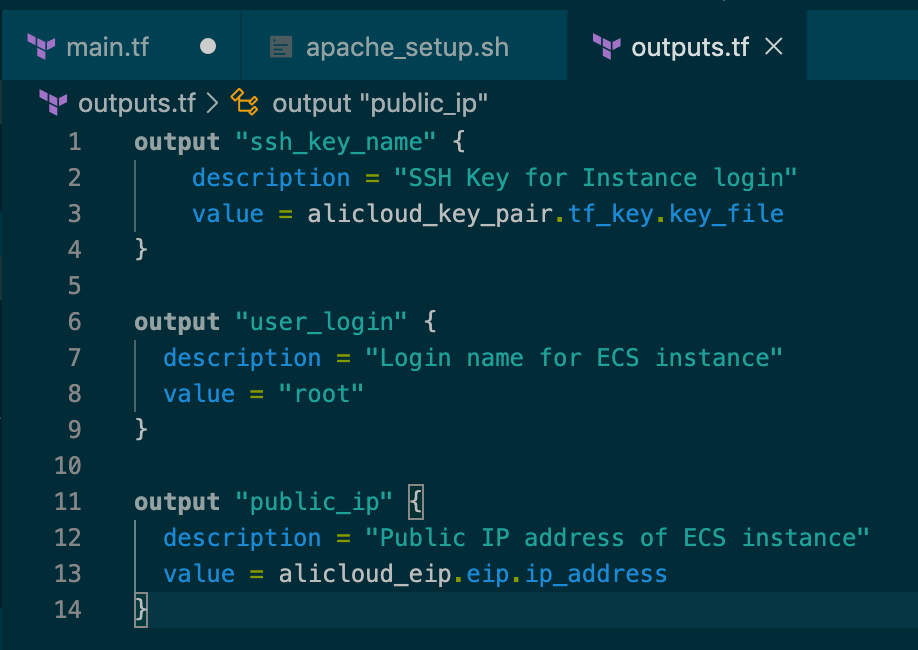Expand the output "public_ip" breadcrumb symbol list
Viewport: 918px width, 650px height.
click(x=380, y=103)
